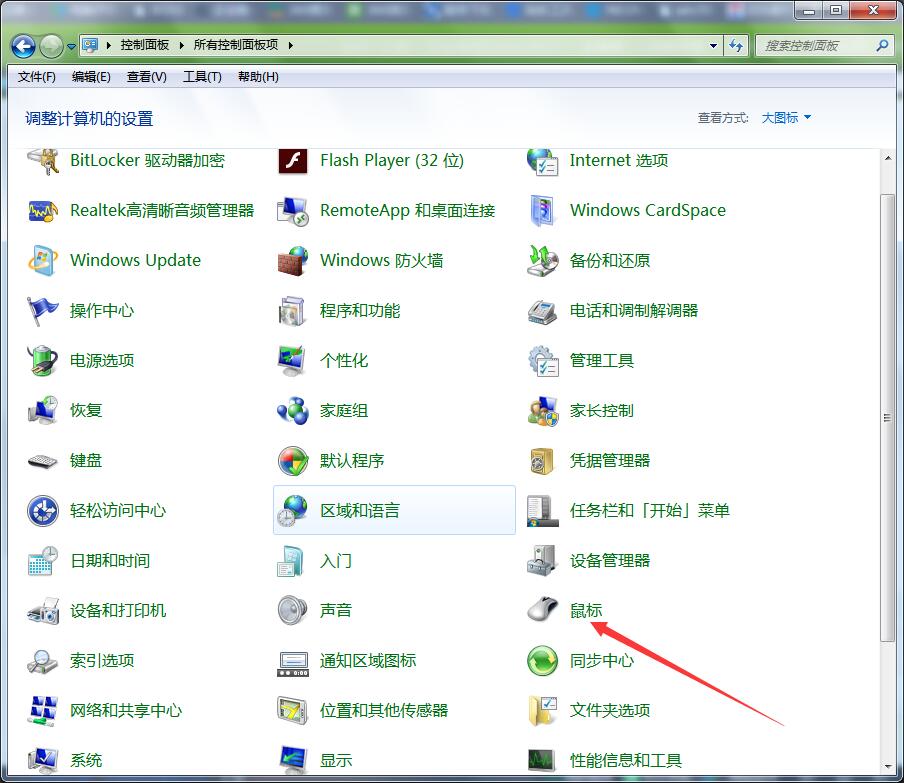This screenshot has width=904, height=783.
Task: Open the 恢复 icon
Action: 43,411
